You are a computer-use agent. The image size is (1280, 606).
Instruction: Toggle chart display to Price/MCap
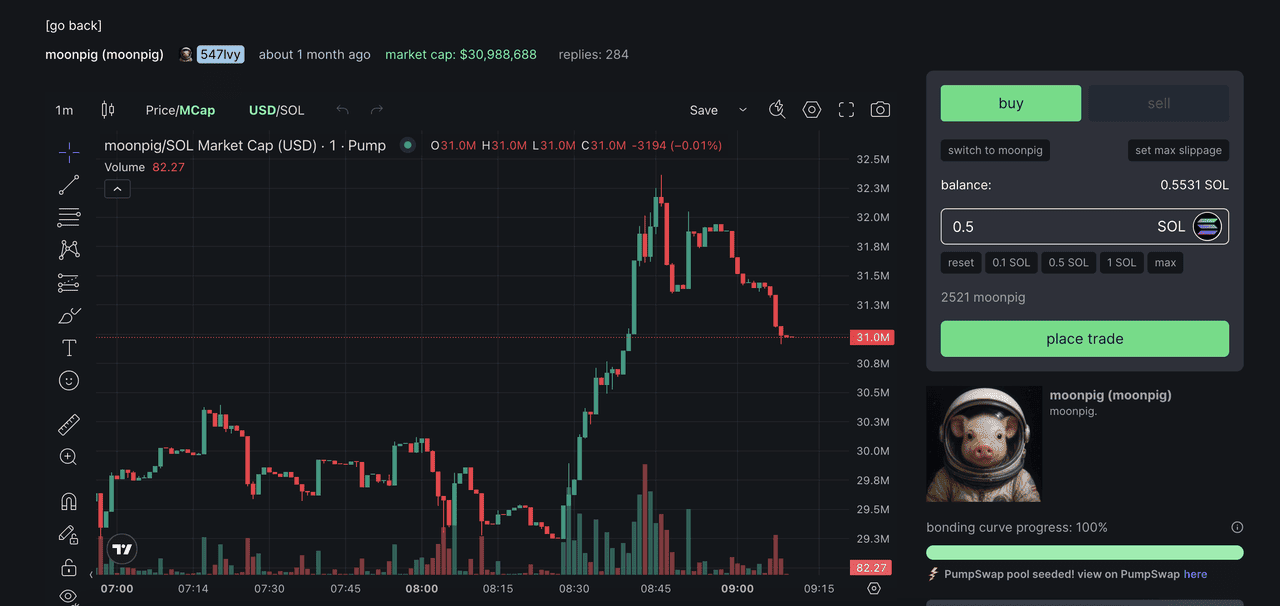180,110
